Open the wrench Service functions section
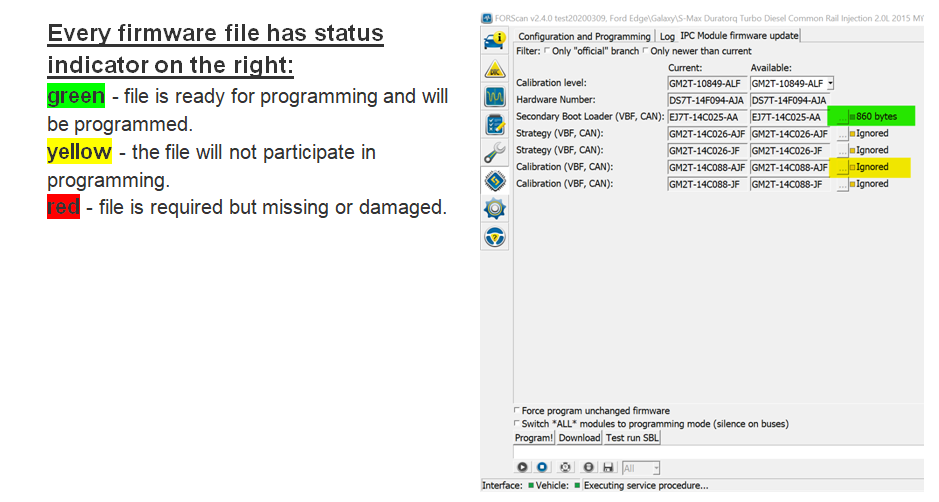 click(x=495, y=153)
